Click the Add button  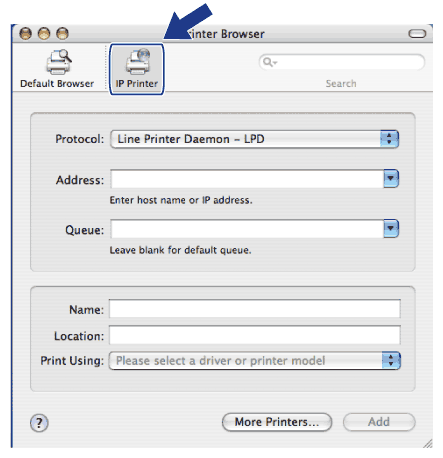tap(379, 422)
